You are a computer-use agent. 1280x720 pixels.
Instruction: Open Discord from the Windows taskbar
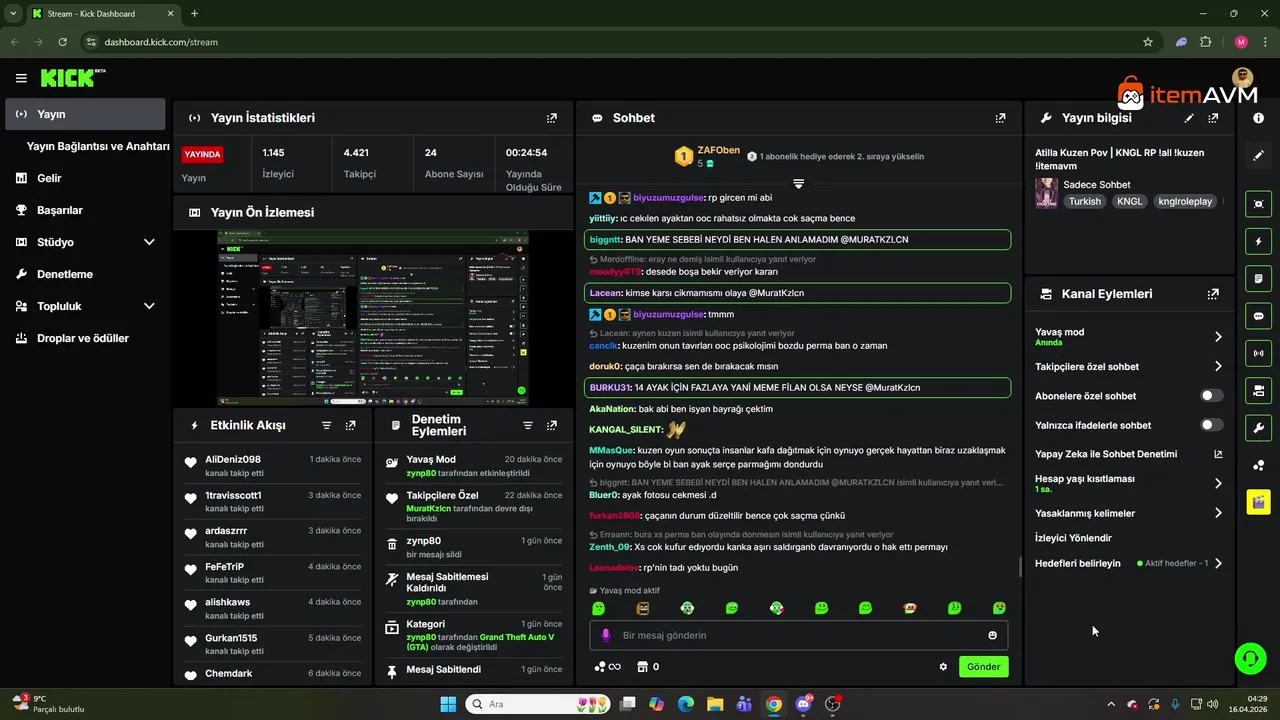point(803,704)
